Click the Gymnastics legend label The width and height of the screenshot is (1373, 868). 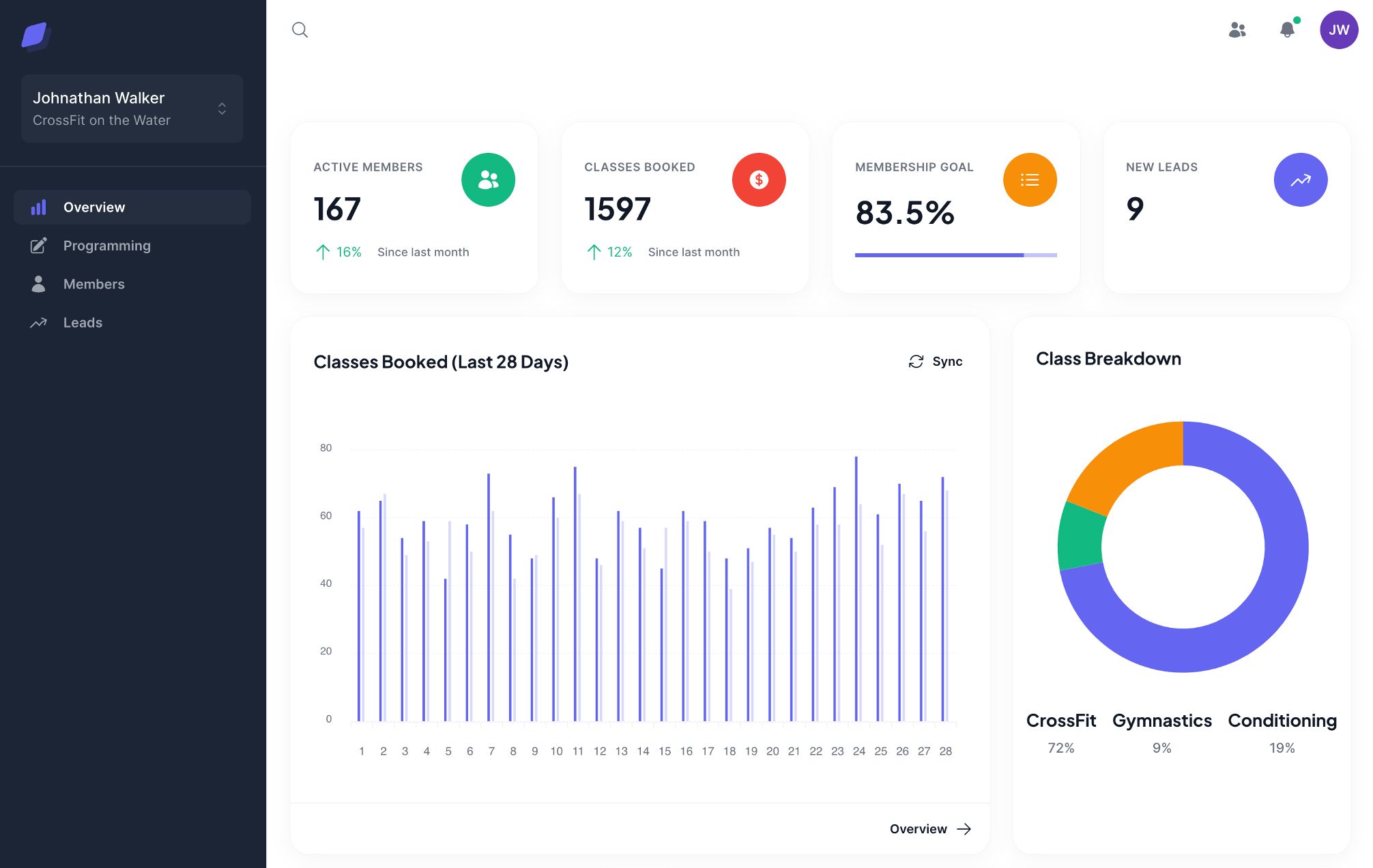click(x=1162, y=721)
